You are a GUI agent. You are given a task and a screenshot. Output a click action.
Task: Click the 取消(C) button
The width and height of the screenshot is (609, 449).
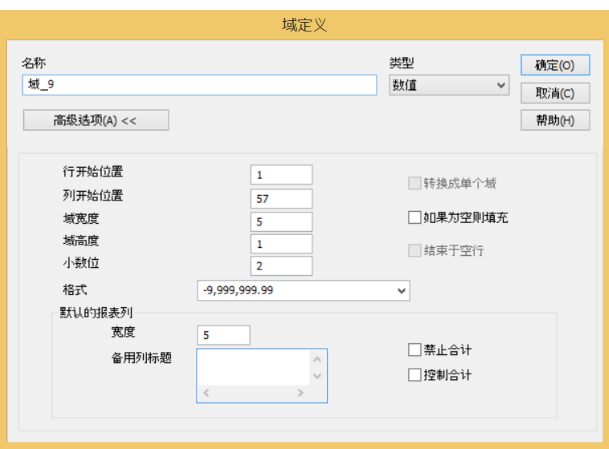[554, 93]
